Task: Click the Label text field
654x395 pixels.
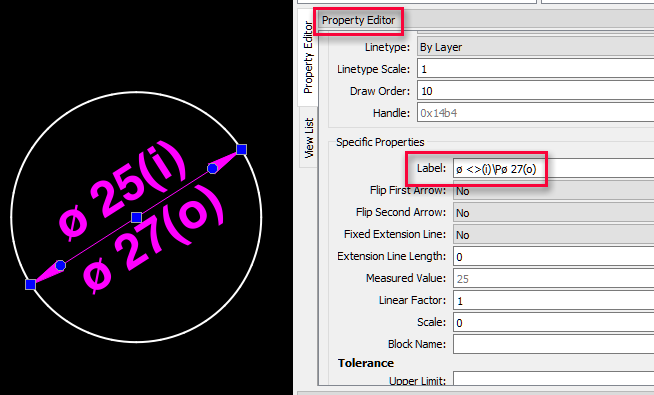Action: click(x=553, y=169)
